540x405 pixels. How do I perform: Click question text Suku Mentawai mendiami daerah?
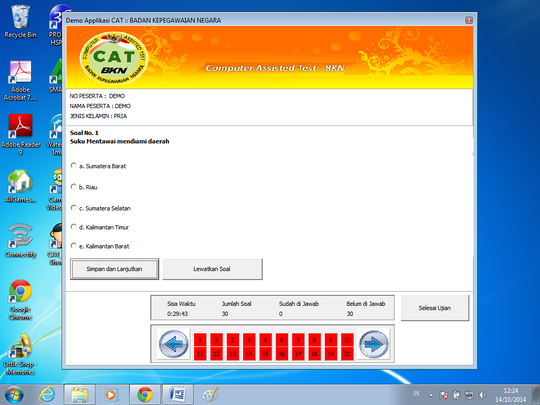tap(120, 142)
